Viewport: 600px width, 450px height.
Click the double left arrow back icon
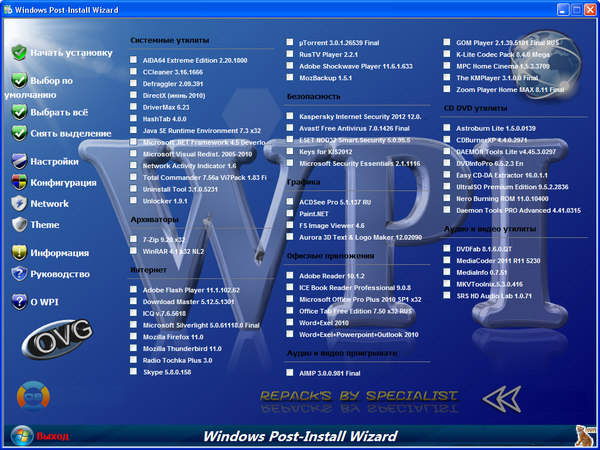[501, 399]
